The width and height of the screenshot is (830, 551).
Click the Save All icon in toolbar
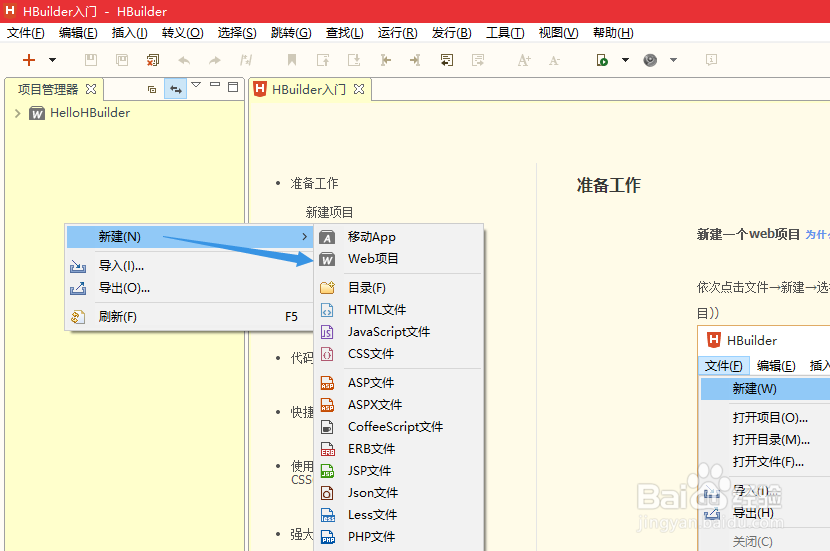click(122, 60)
